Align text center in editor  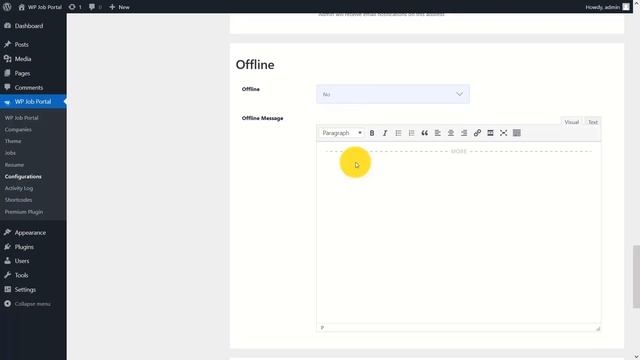[x=451, y=133]
